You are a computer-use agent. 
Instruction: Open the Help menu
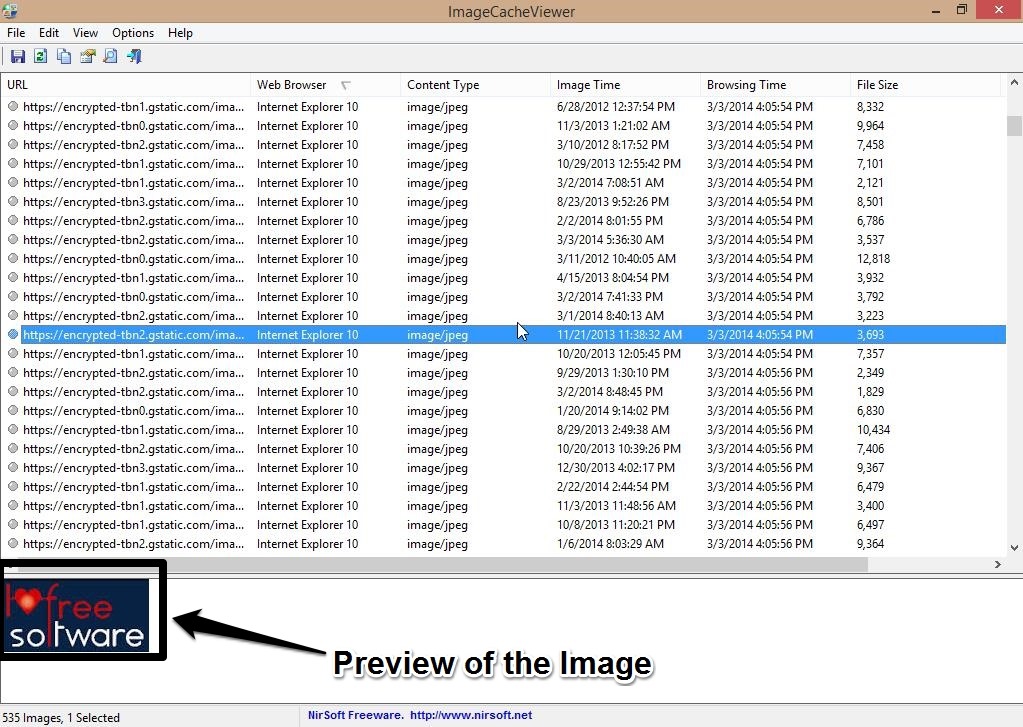click(x=180, y=33)
